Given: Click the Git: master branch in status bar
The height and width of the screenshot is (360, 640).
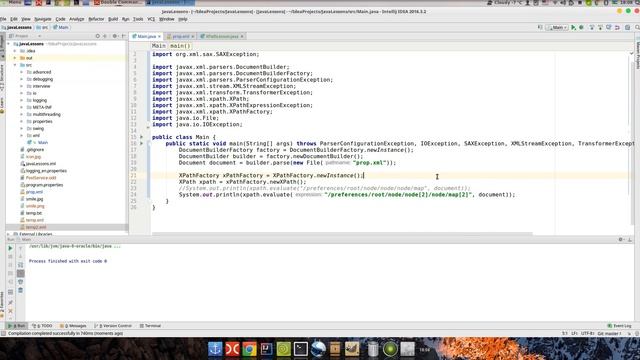Looking at the screenshot, I should 609,333.
